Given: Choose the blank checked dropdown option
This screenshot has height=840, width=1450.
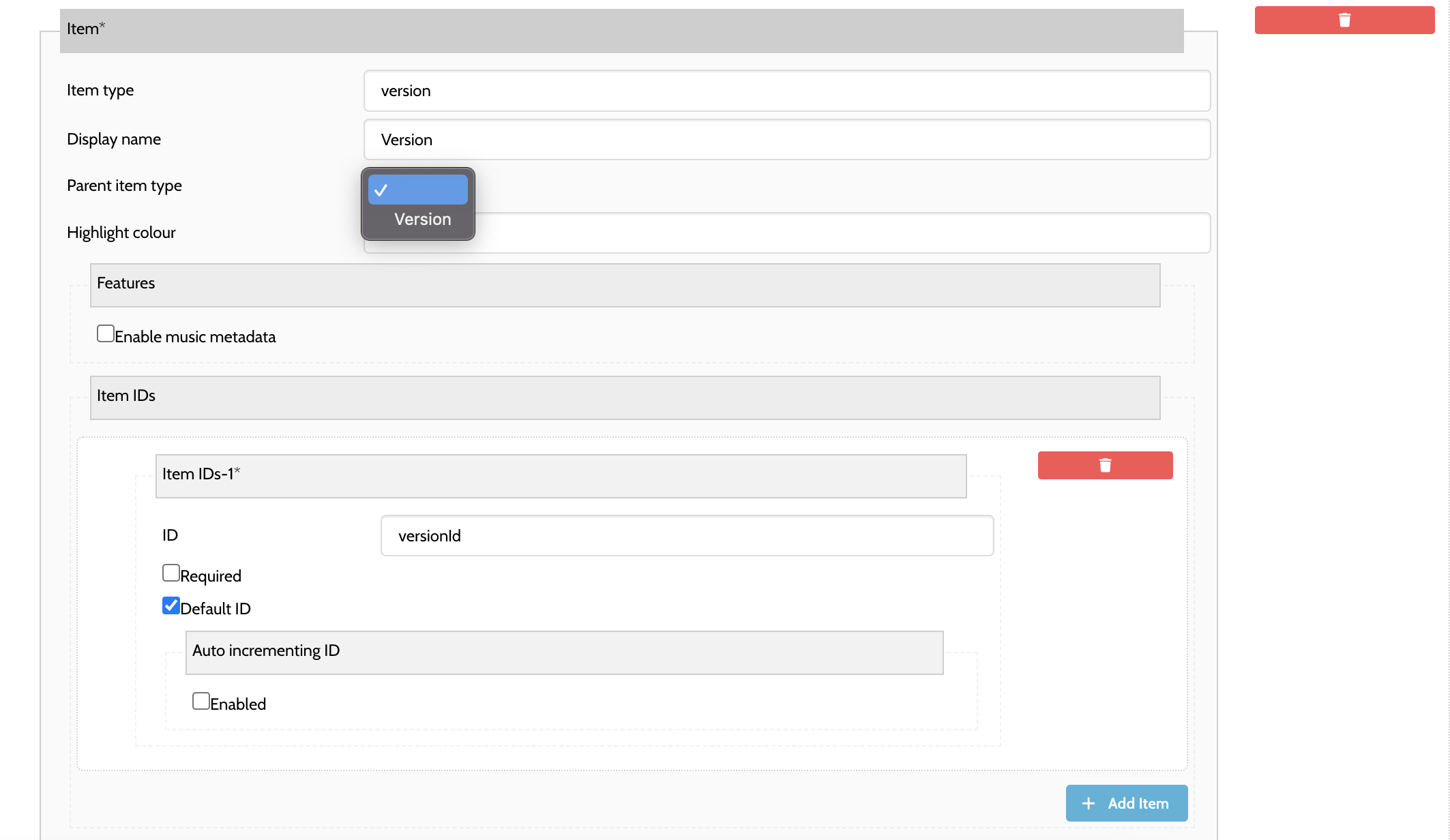Looking at the screenshot, I should pos(417,190).
